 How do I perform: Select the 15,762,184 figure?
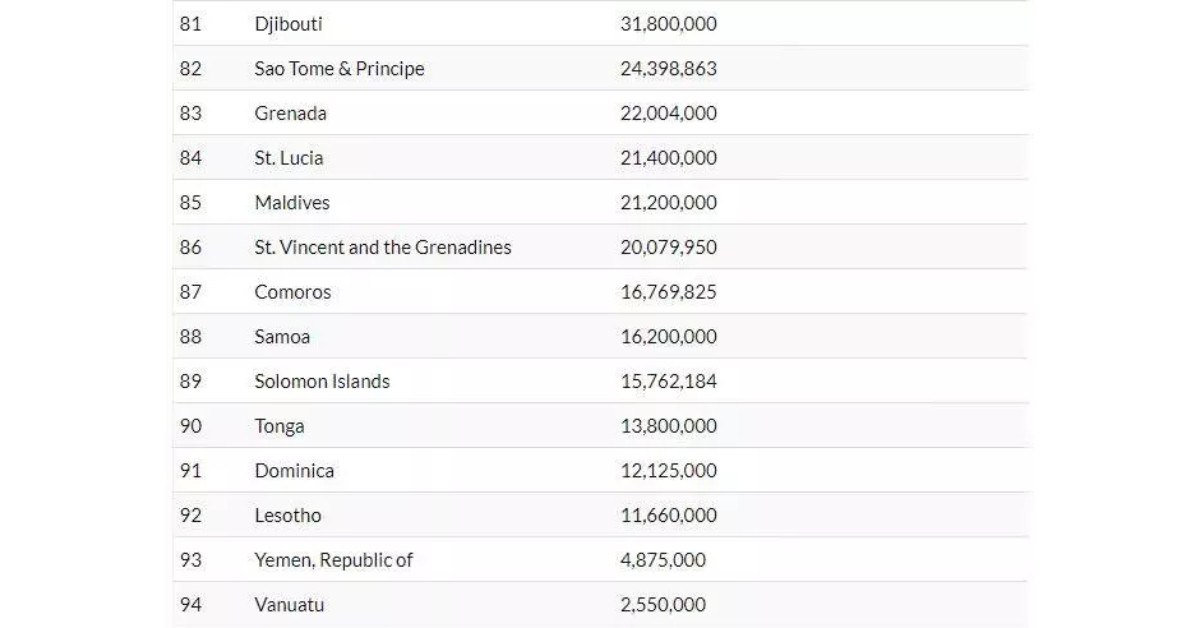669,381
